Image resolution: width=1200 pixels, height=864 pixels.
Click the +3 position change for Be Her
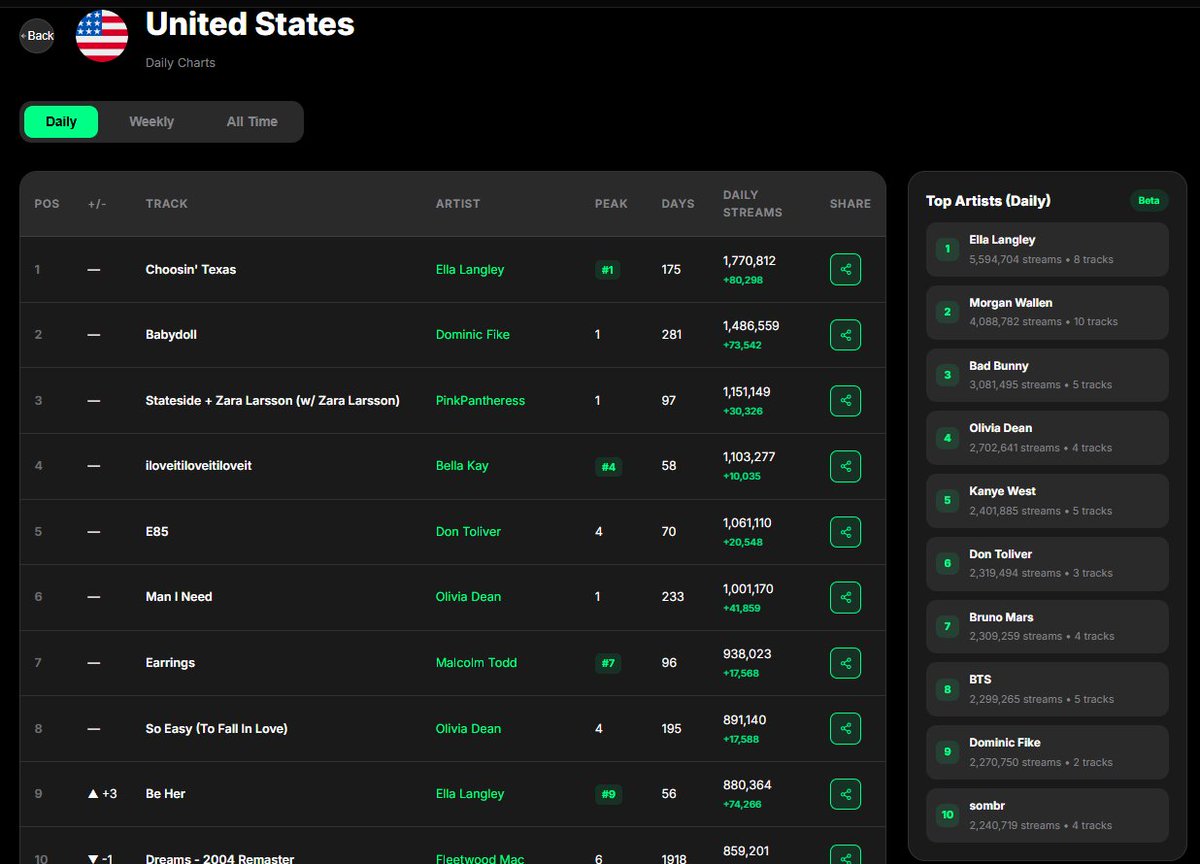click(x=103, y=794)
